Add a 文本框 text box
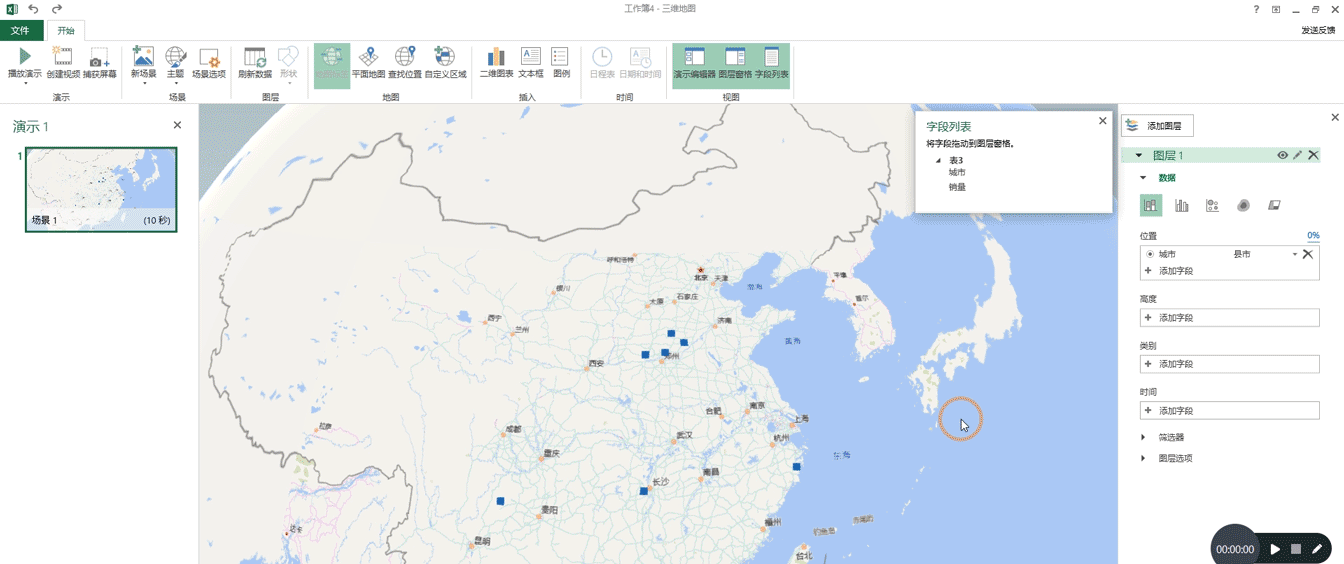Viewport: 1344px width, 564px height. (x=531, y=63)
